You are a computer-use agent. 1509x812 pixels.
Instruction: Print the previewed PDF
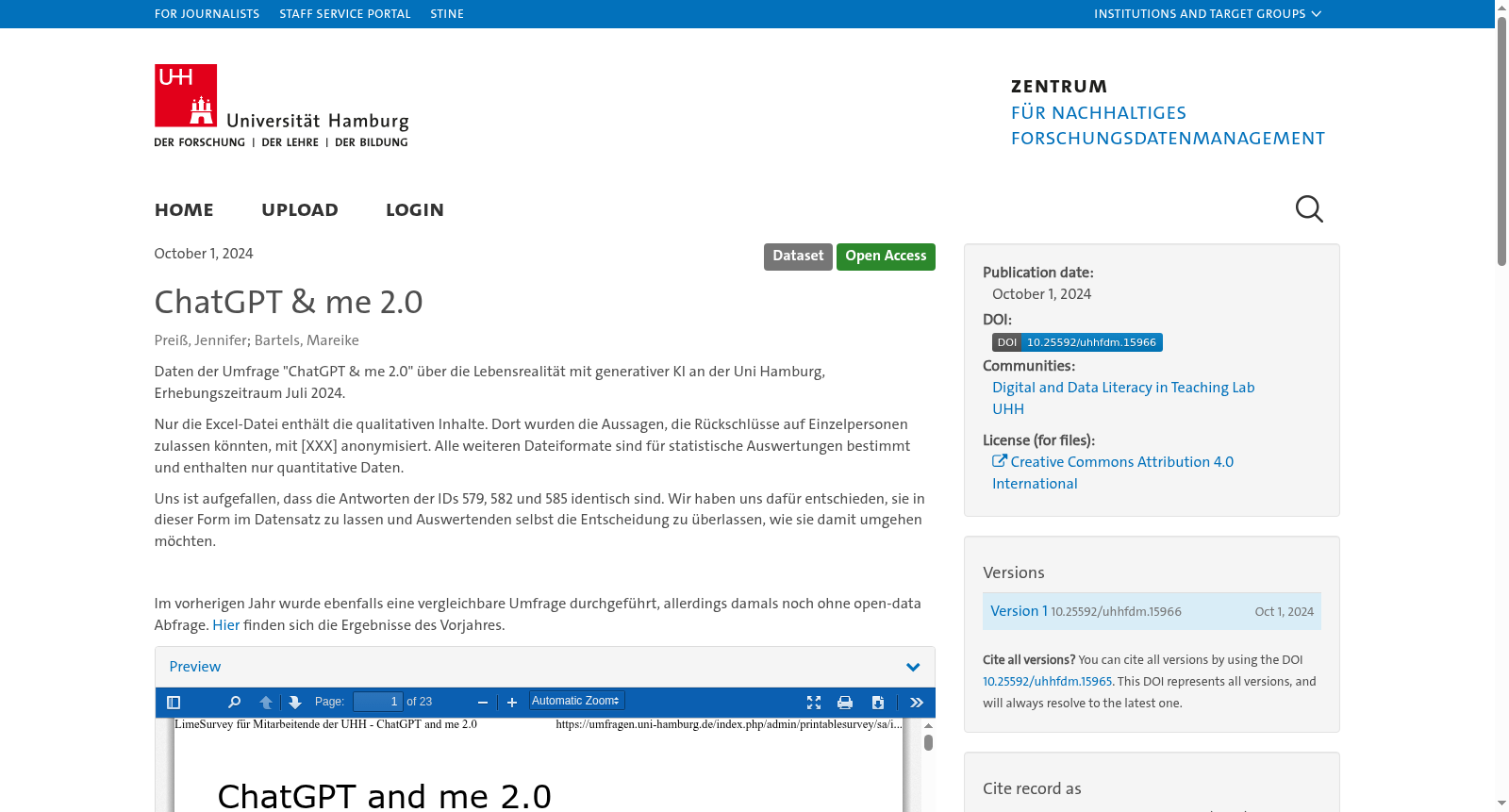845,702
